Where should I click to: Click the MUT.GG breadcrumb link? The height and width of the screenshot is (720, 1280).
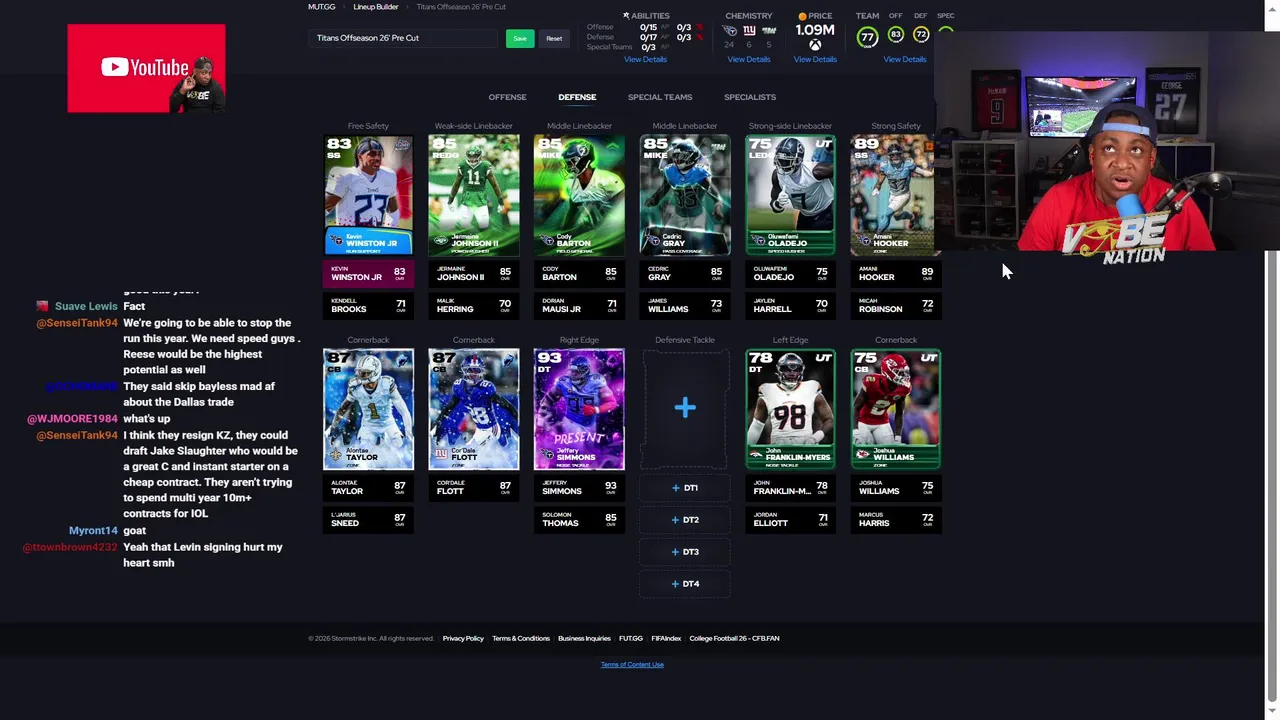pos(321,7)
